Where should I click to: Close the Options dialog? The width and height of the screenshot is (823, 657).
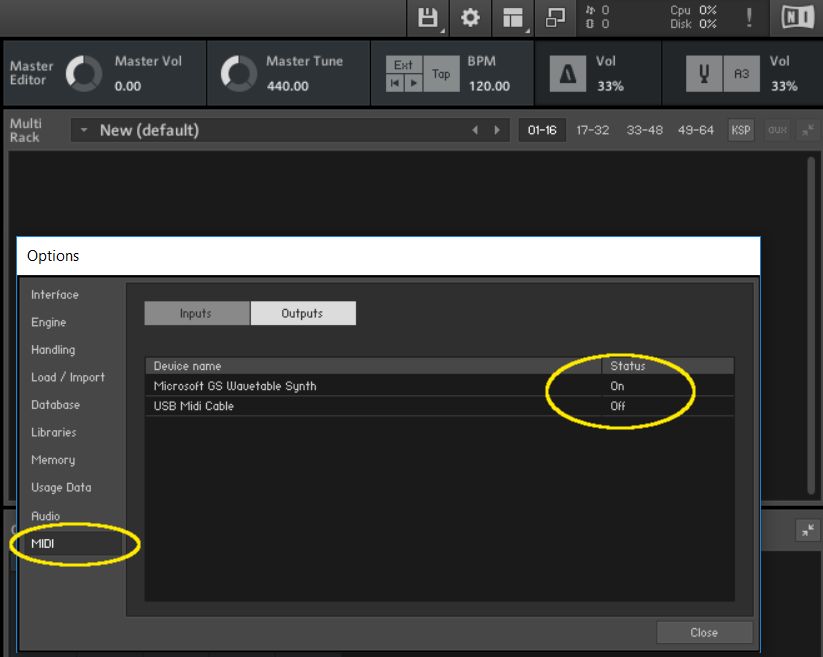(704, 633)
